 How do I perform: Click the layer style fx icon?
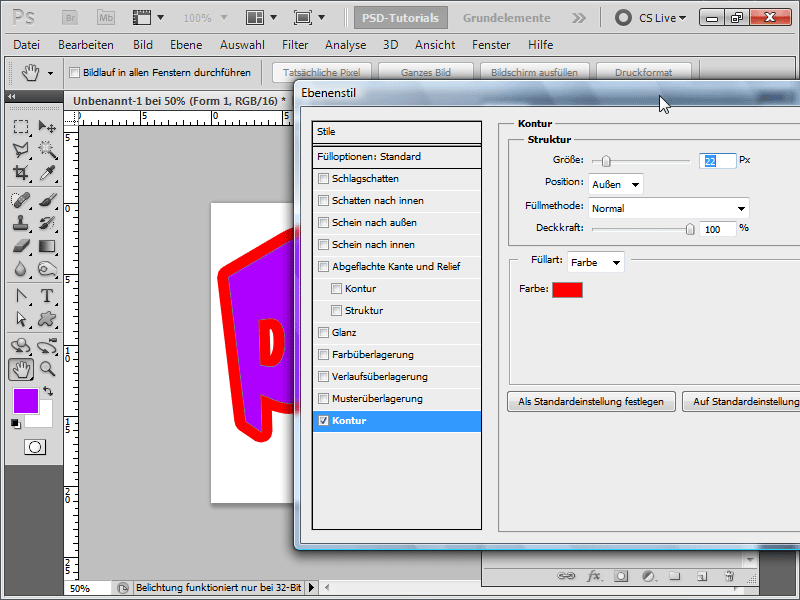pos(593,576)
